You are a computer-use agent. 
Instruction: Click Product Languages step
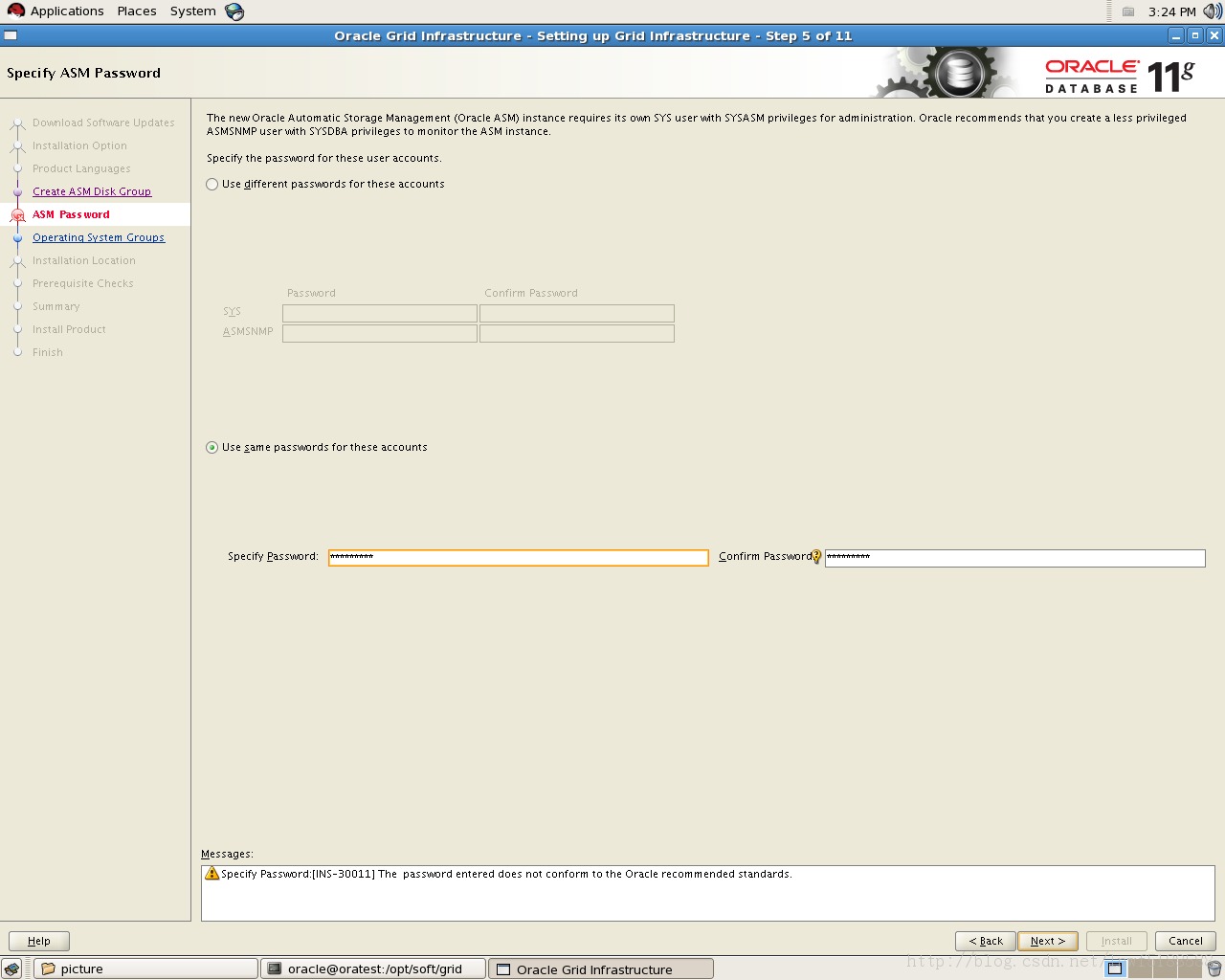[x=81, y=168]
